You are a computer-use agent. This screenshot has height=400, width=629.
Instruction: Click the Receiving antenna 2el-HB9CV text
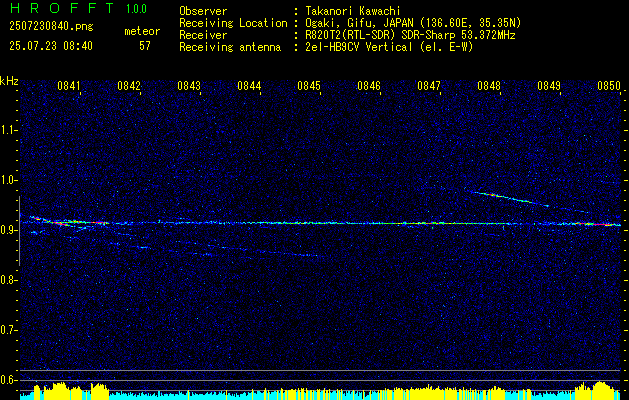389,47
